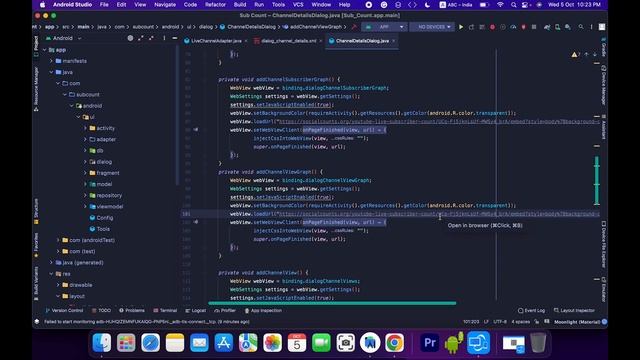Click the Apply Changes and Restart Activity icon
The image size is (640, 360).
(471, 27)
